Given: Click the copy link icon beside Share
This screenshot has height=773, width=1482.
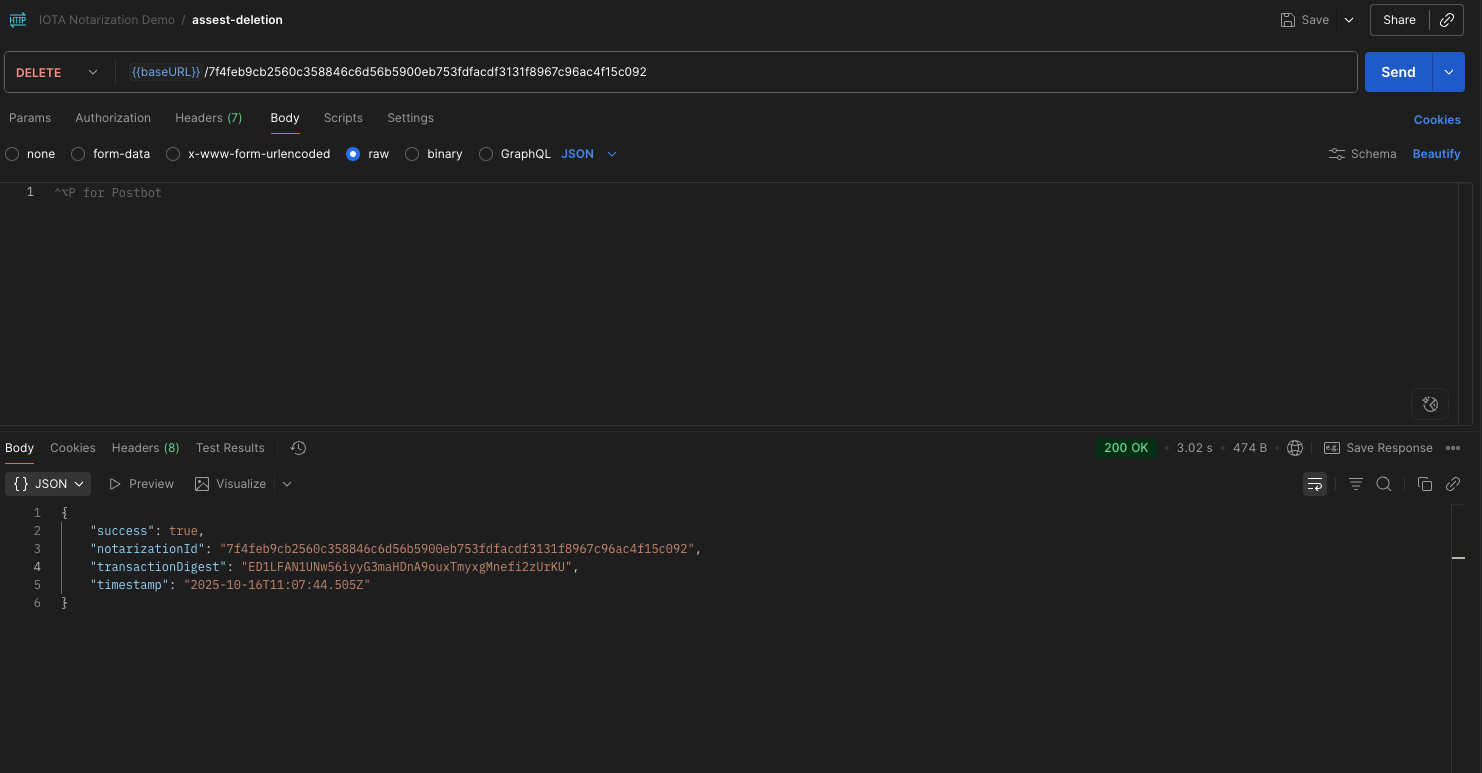Looking at the screenshot, I should point(1446,20).
